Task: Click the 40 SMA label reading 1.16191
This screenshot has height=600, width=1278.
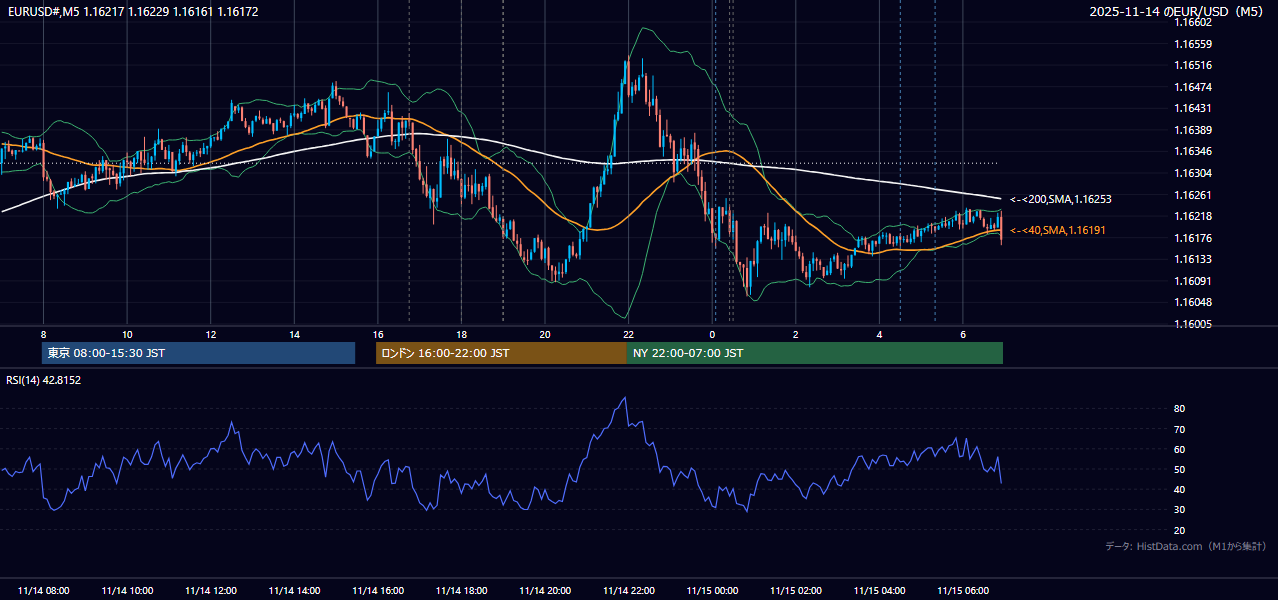Action: pos(1058,231)
